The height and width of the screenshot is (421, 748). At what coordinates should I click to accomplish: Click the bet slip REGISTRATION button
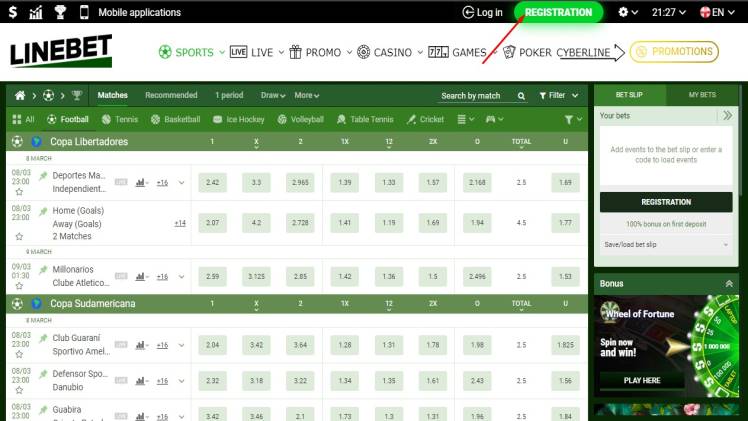[666, 202]
